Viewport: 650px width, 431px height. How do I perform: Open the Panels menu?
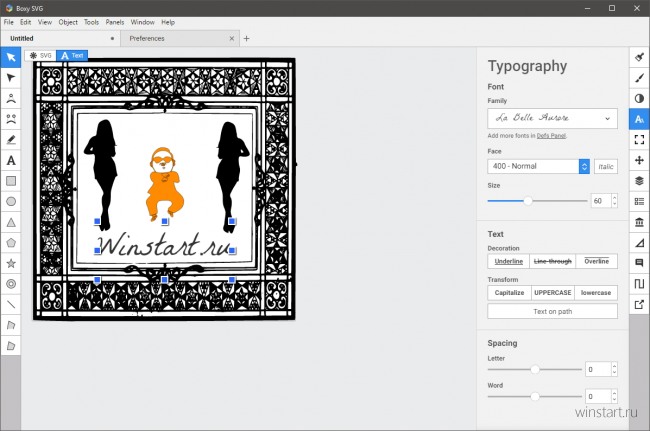(x=115, y=22)
